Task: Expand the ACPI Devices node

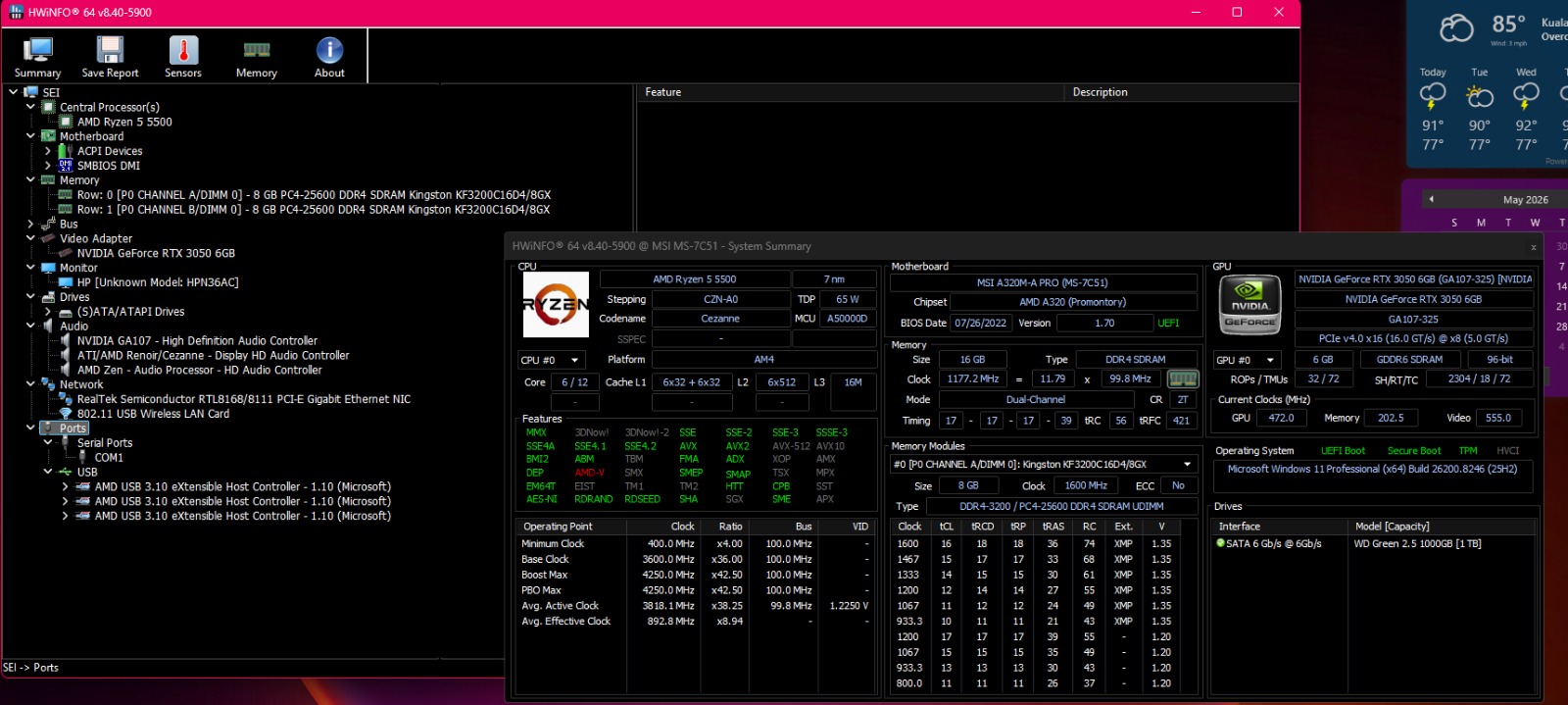Action: pos(48,151)
